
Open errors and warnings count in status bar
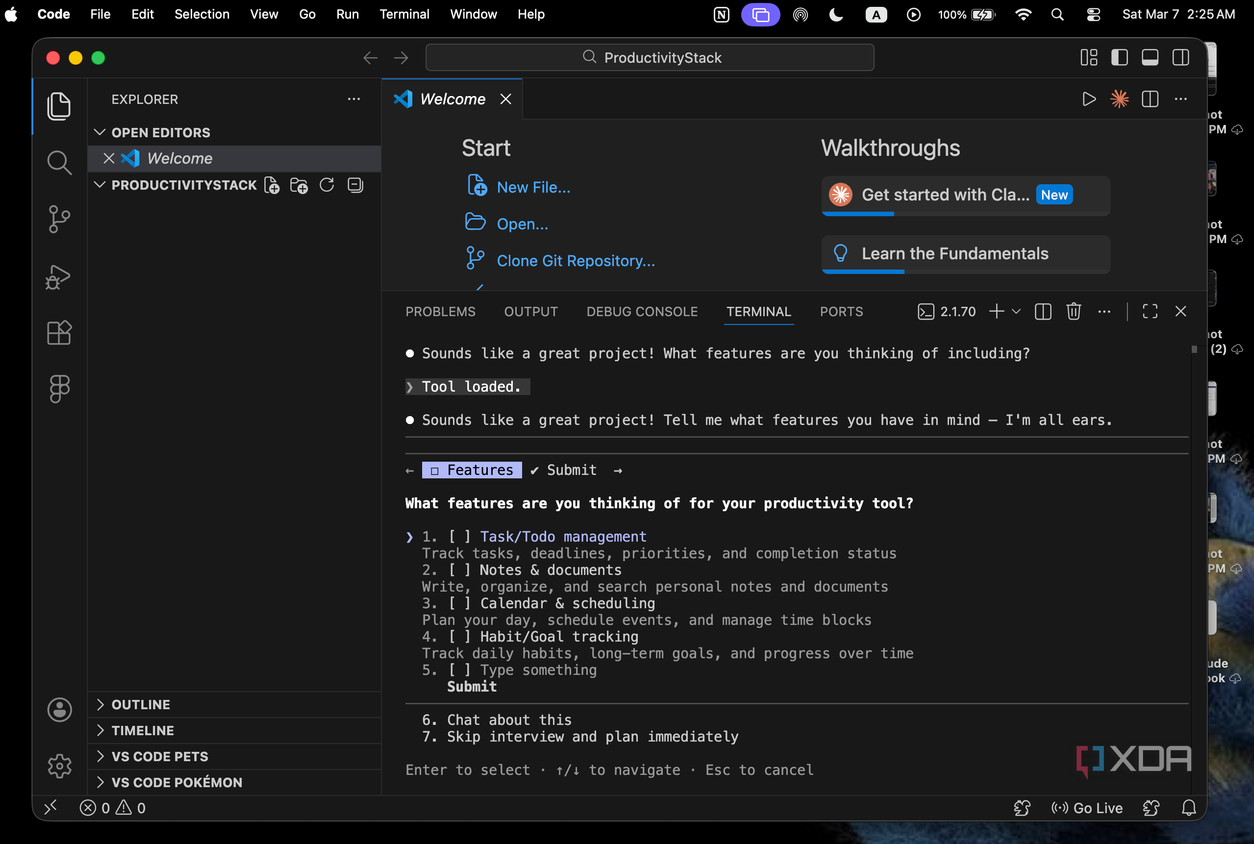click(113, 808)
